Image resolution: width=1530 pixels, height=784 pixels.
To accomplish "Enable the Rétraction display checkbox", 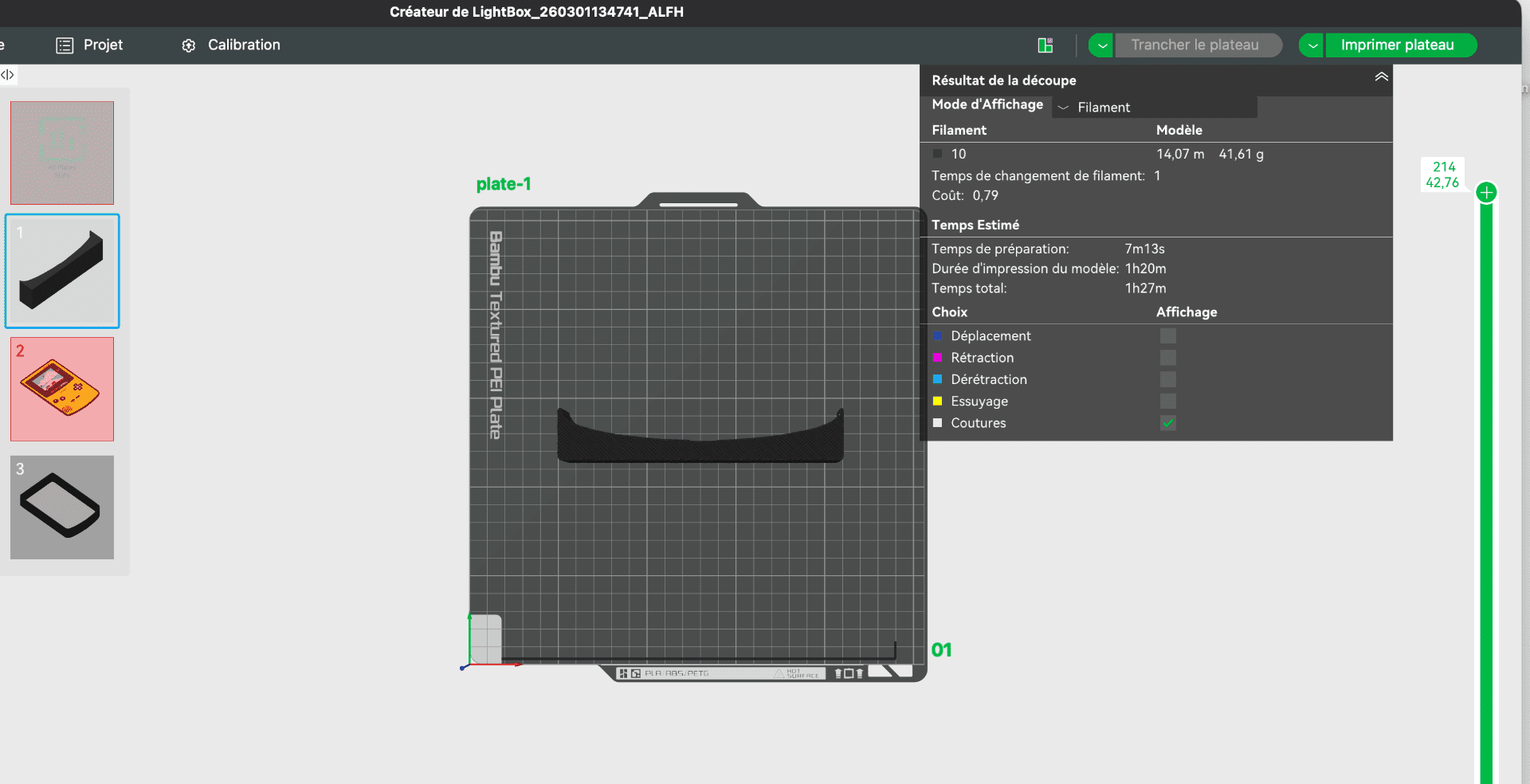I will 1167,358.
